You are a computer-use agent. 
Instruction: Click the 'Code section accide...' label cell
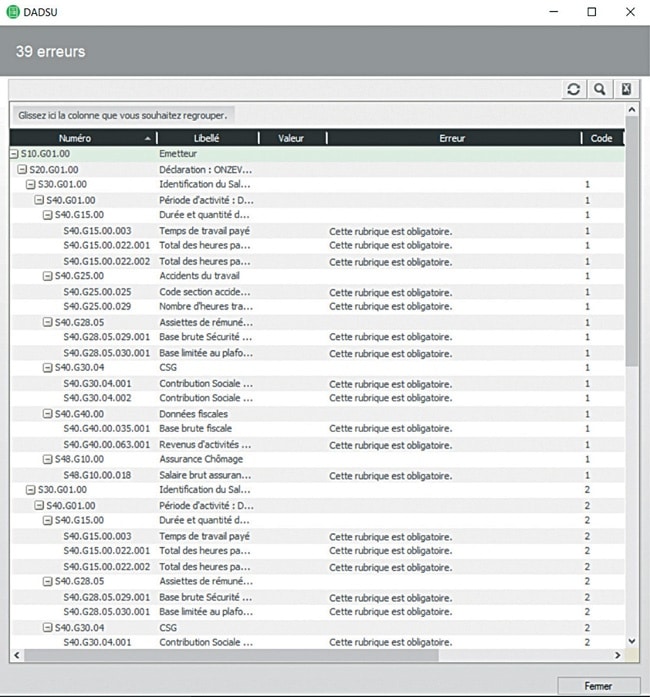click(x=205, y=292)
